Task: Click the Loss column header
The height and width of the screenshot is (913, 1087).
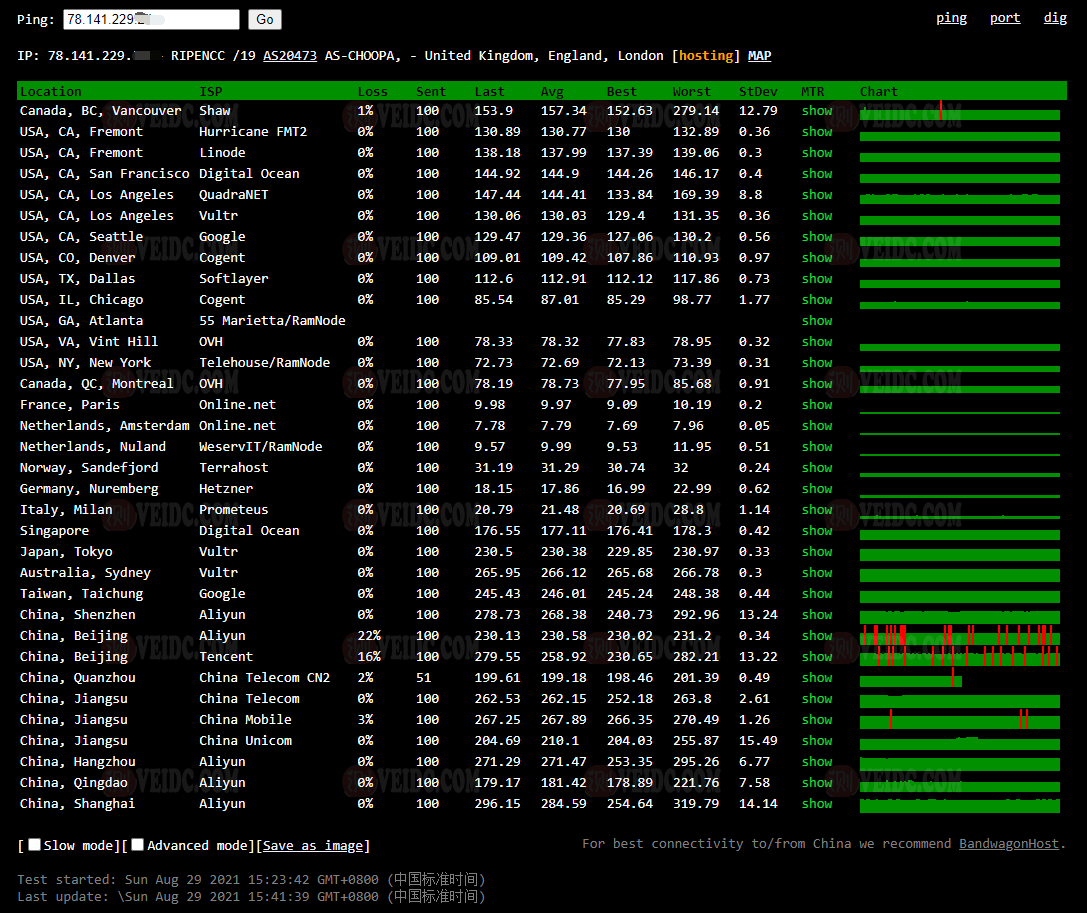Action: coord(372,92)
